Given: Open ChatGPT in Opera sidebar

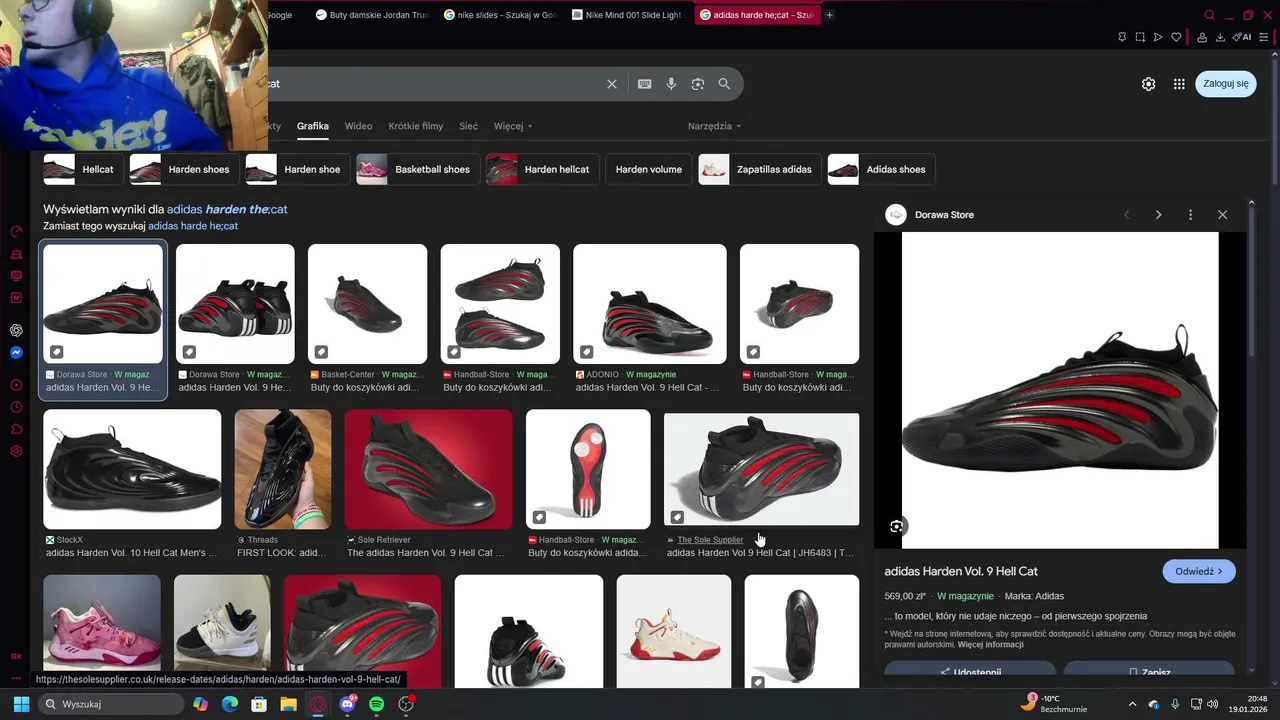Looking at the screenshot, I should pyautogui.click(x=16, y=330).
